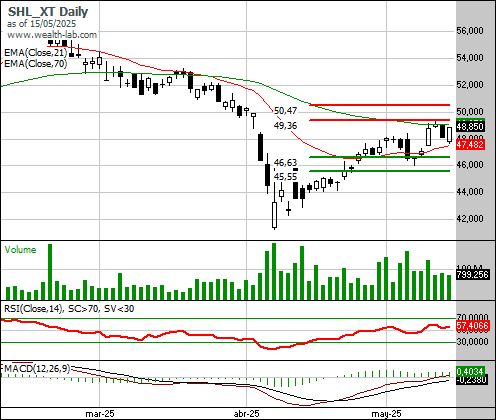Click the 50,47 resistance level label
The image size is (496, 420).
click(x=285, y=111)
